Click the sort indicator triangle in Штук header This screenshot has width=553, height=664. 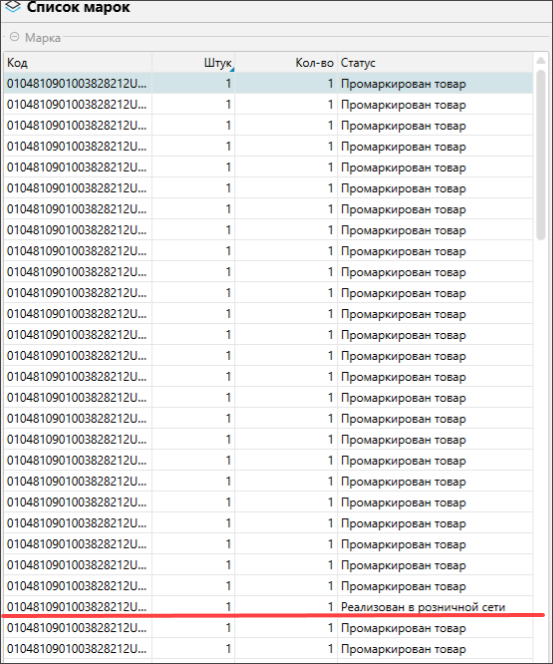[x=232, y=69]
